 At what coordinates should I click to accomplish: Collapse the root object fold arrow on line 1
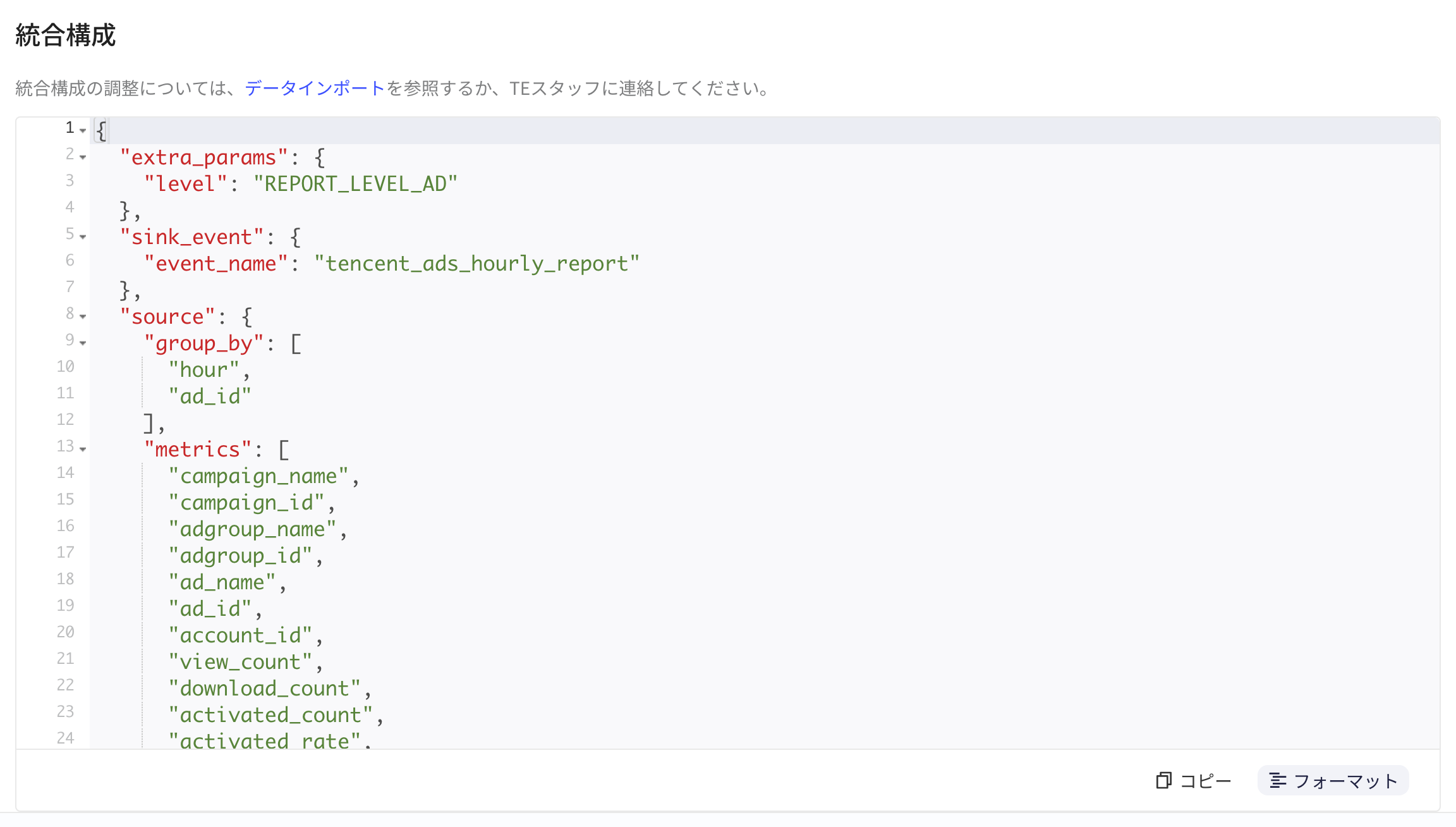83,130
